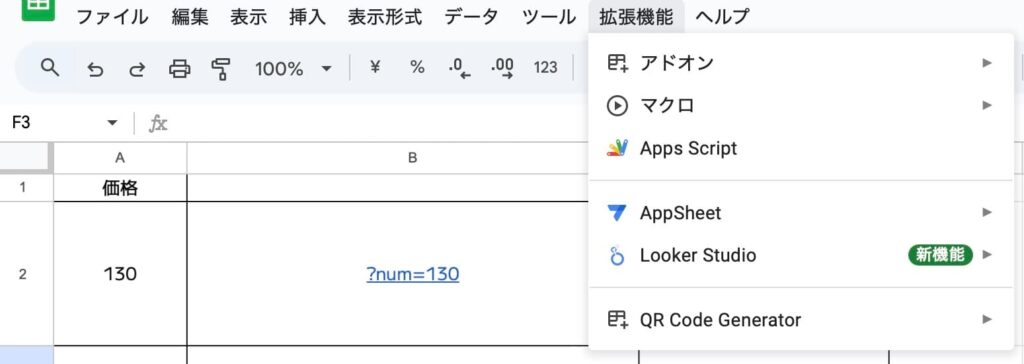Choose AppSheet menu entry
The height and width of the screenshot is (364, 1024).
801,212
